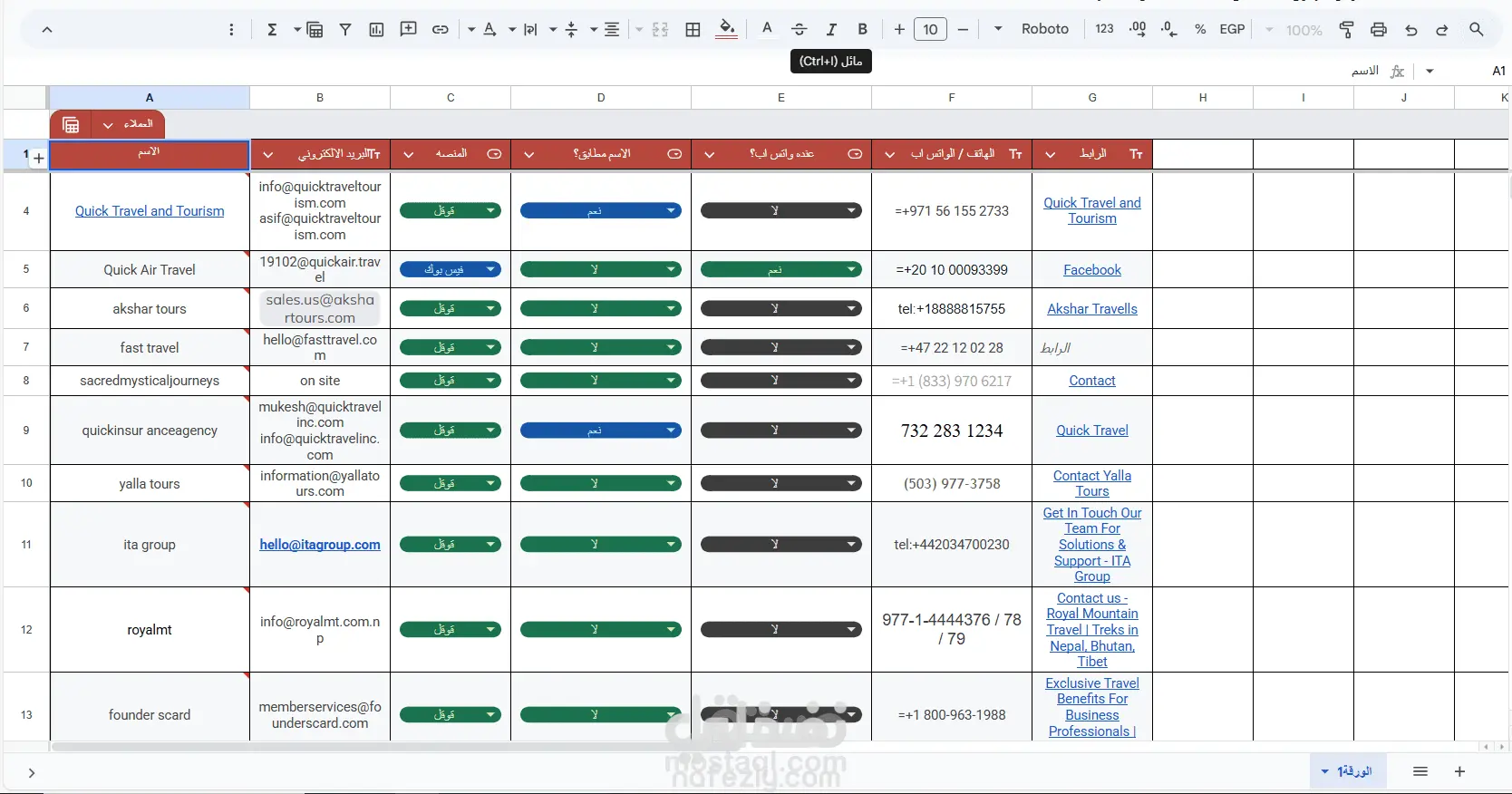This screenshot has width=1512, height=794.
Task: Insert a comment using the toolbar
Action: (x=409, y=30)
